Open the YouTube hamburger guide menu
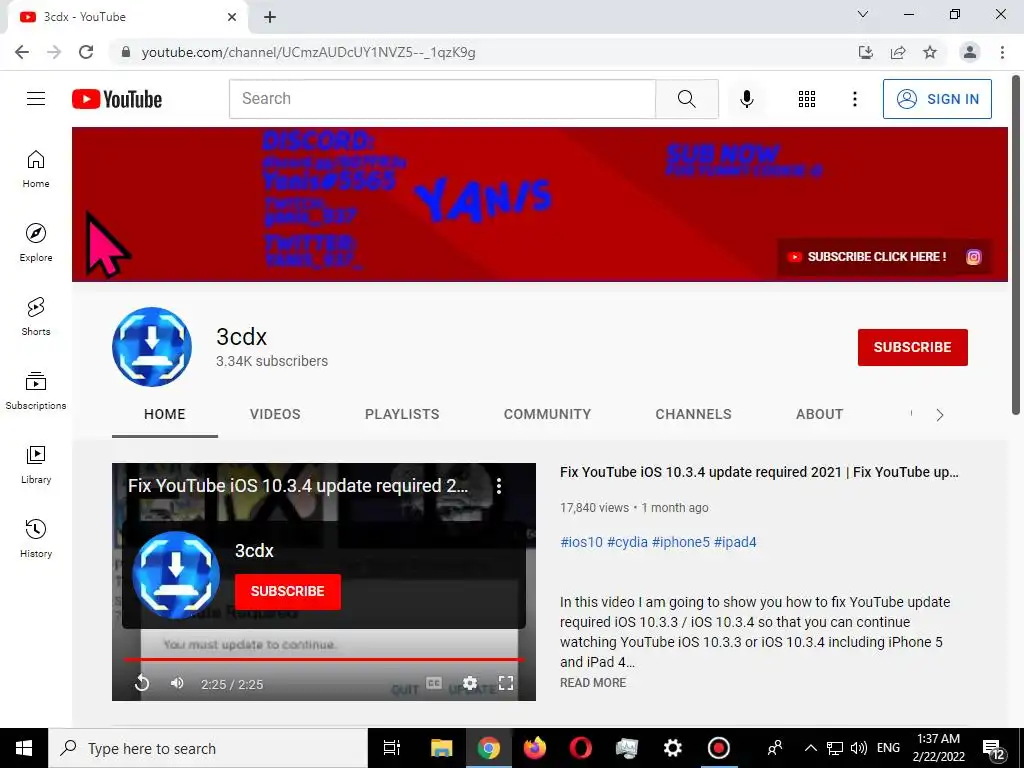This screenshot has height=768, width=1024. (x=36, y=99)
